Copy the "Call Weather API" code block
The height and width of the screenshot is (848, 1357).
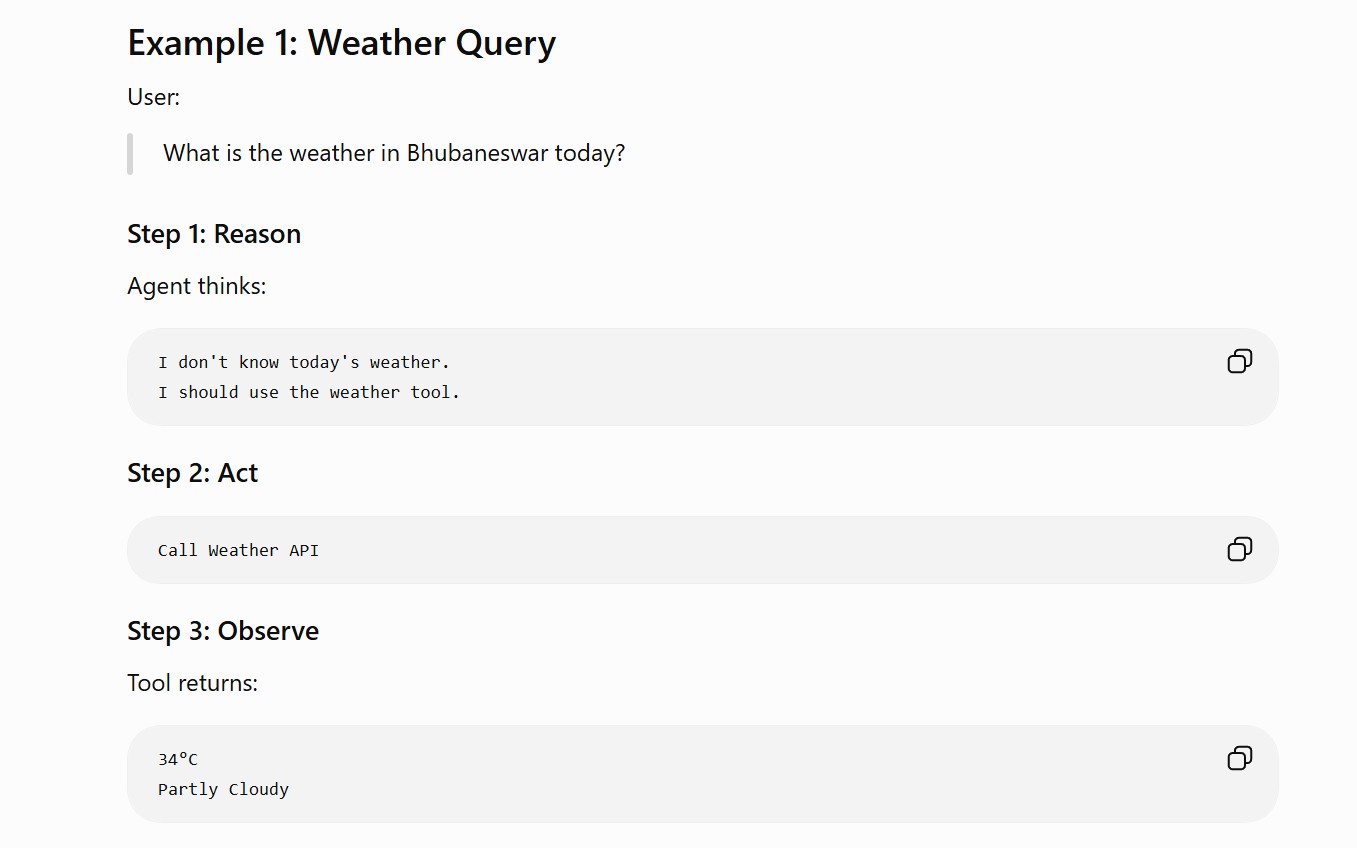click(x=1239, y=549)
